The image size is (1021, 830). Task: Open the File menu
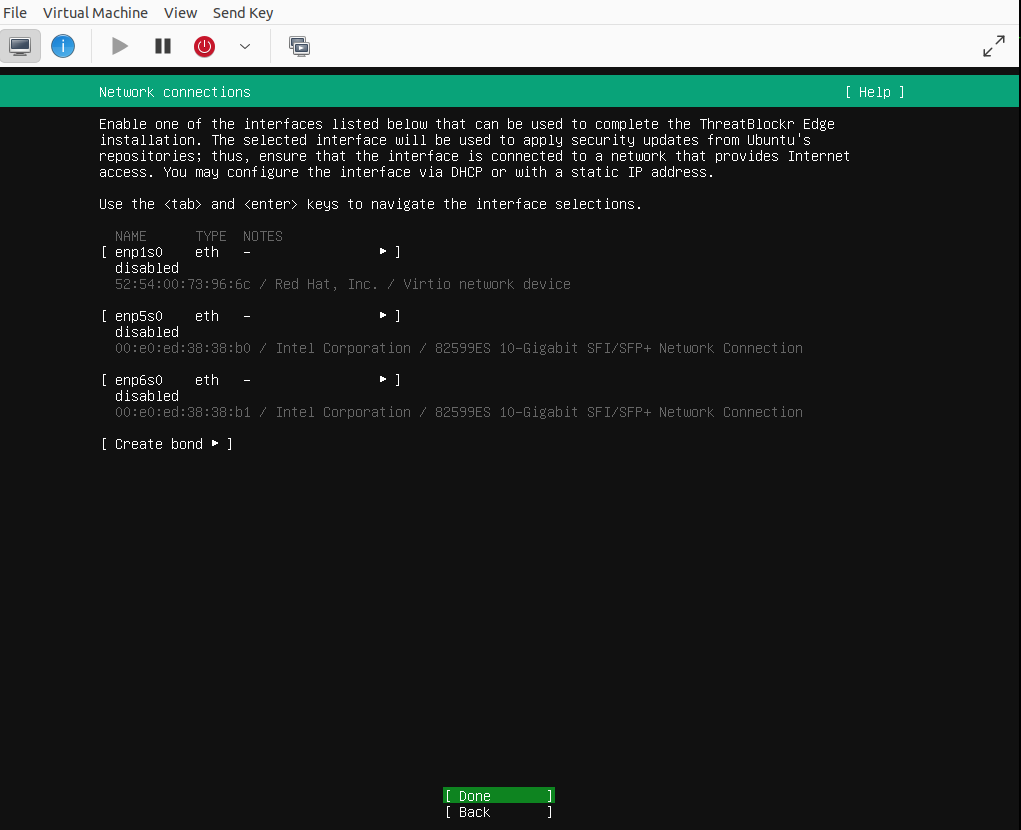15,13
